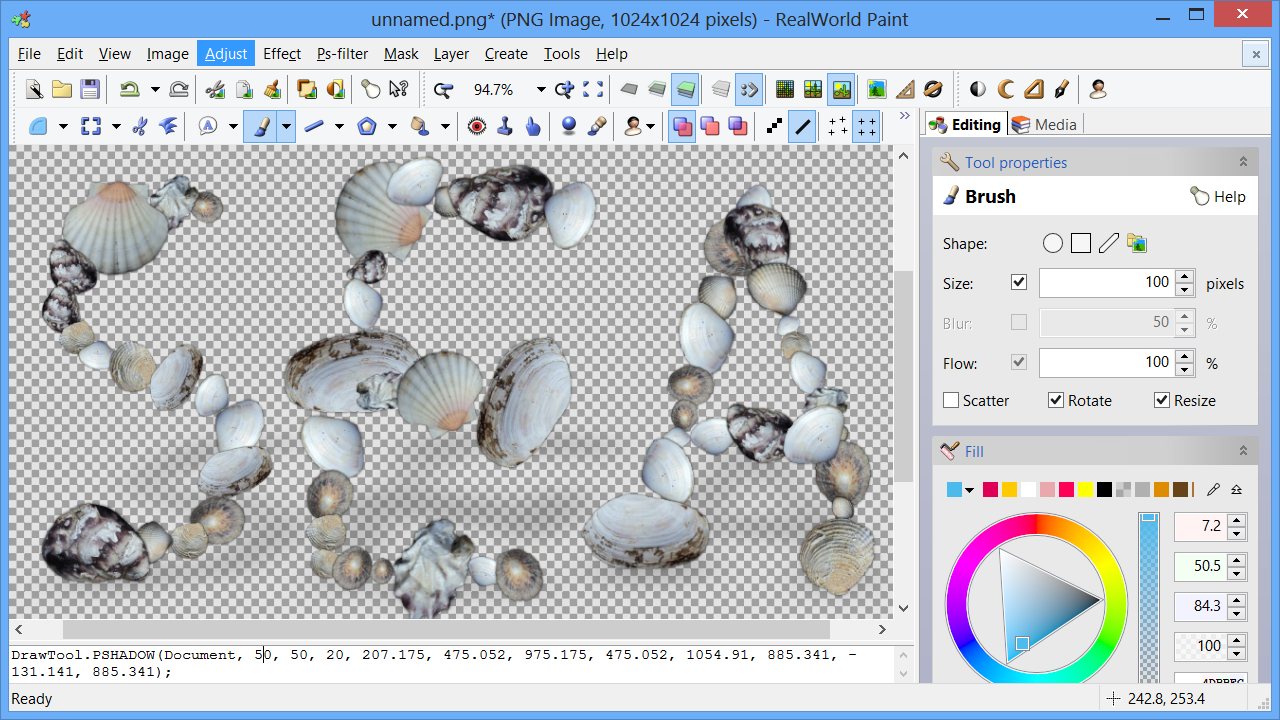Switch to the Media tab

click(1045, 124)
